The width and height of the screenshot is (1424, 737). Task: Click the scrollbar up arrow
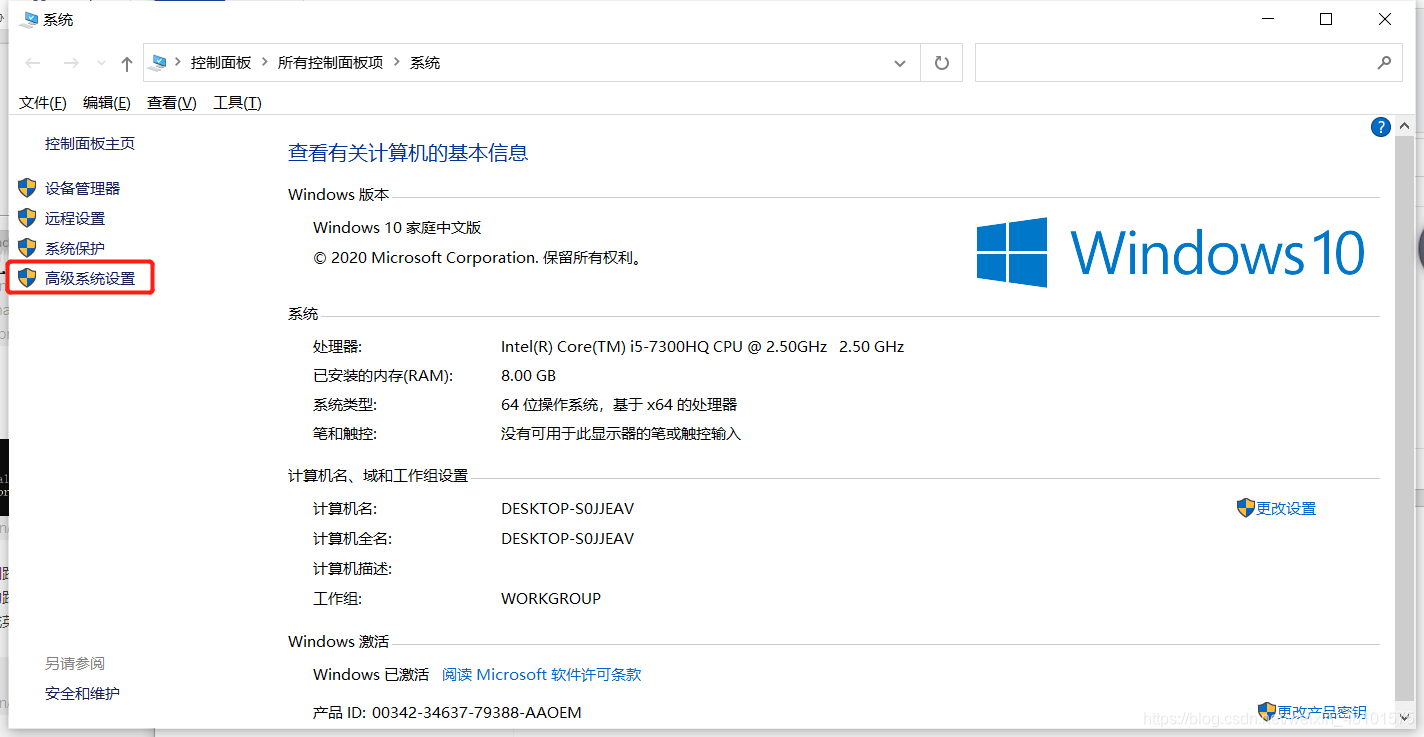pyautogui.click(x=1405, y=127)
